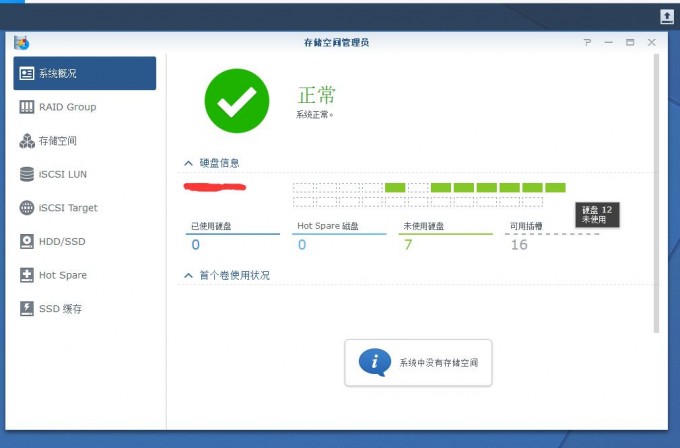Click the 未使用硬盘 count of 7
The image size is (680, 448).
coord(408,245)
